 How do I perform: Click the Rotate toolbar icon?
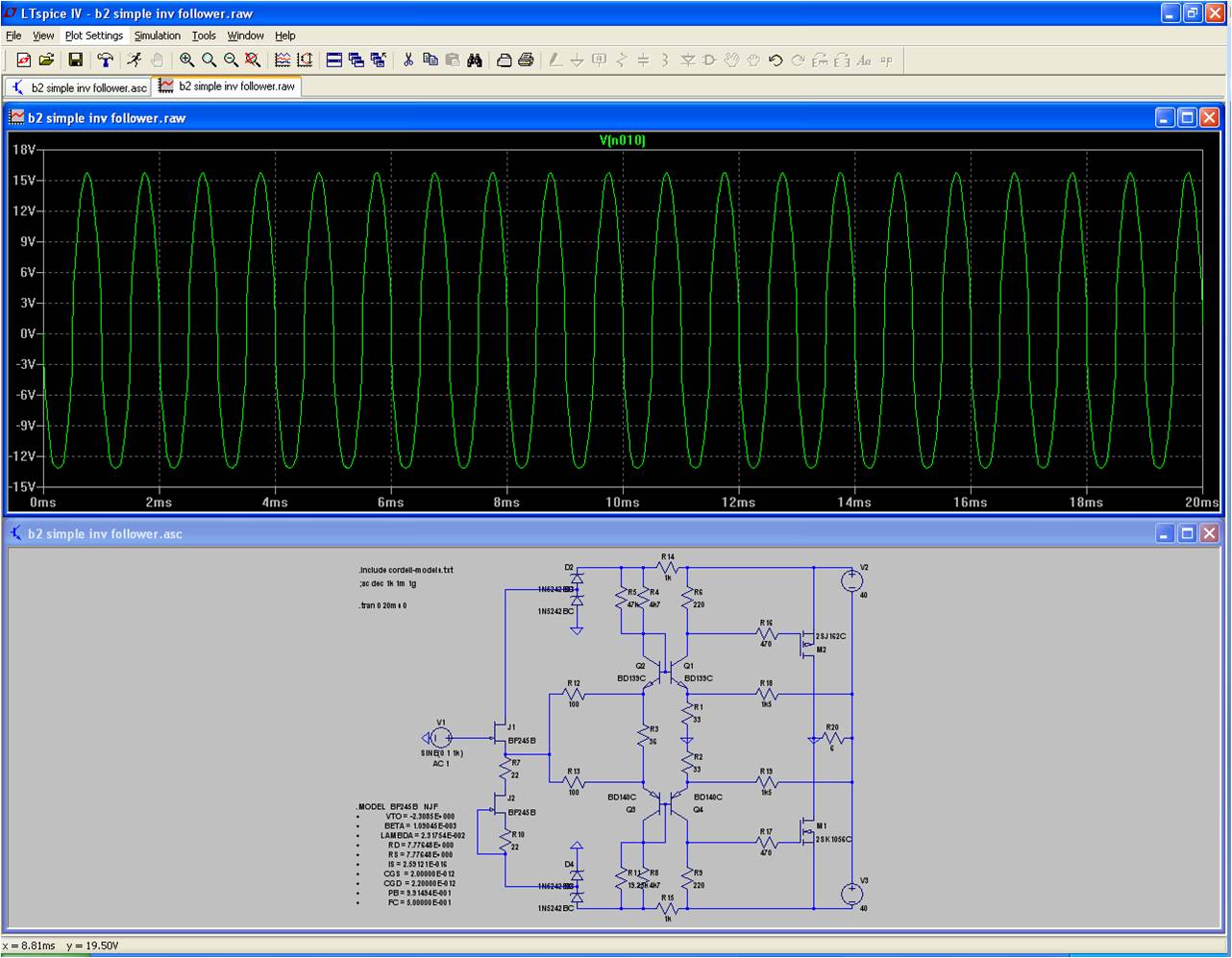point(821,60)
